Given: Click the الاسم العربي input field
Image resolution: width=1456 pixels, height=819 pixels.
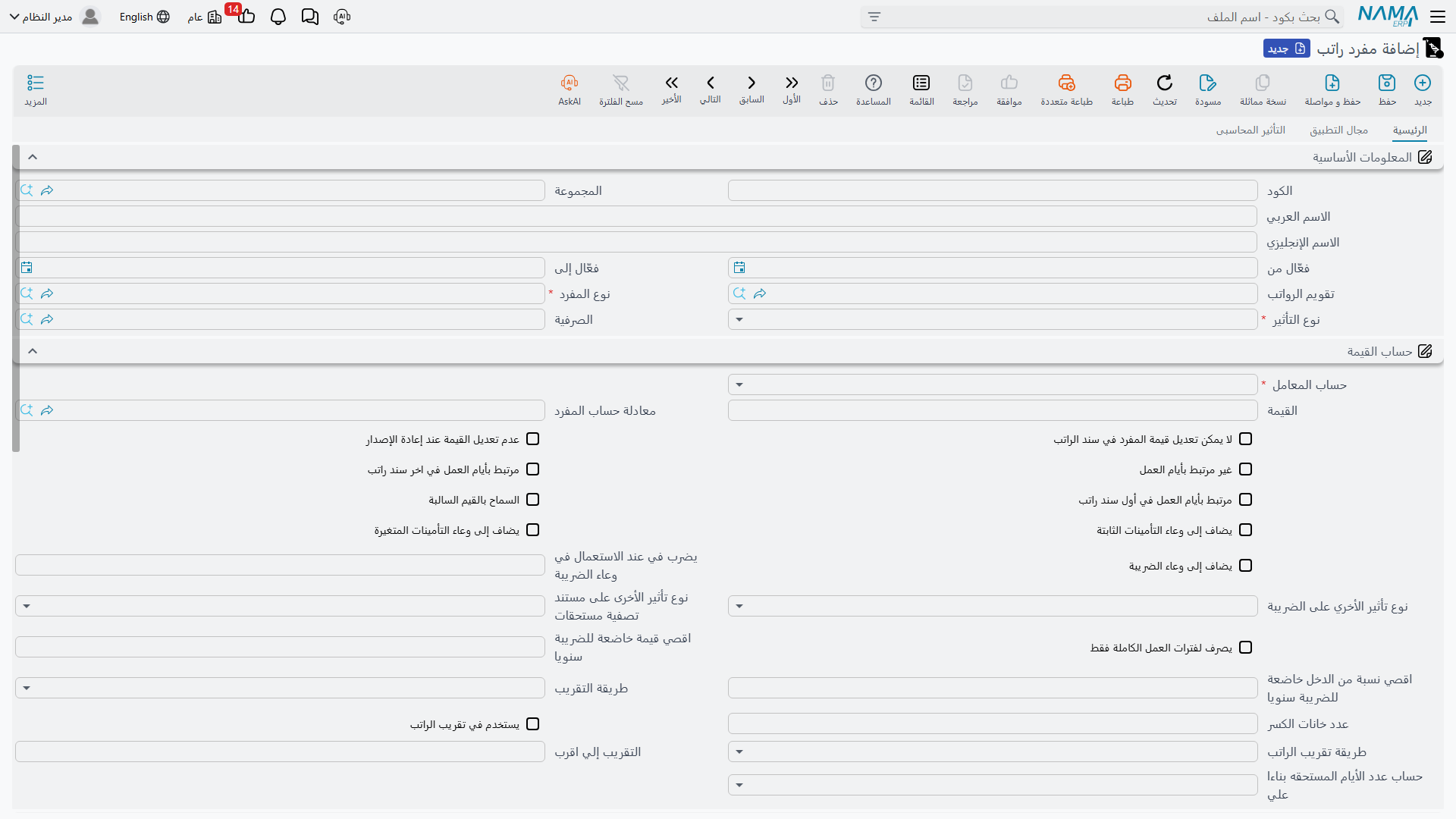Looking at the screenshot, I should [636, 216].
